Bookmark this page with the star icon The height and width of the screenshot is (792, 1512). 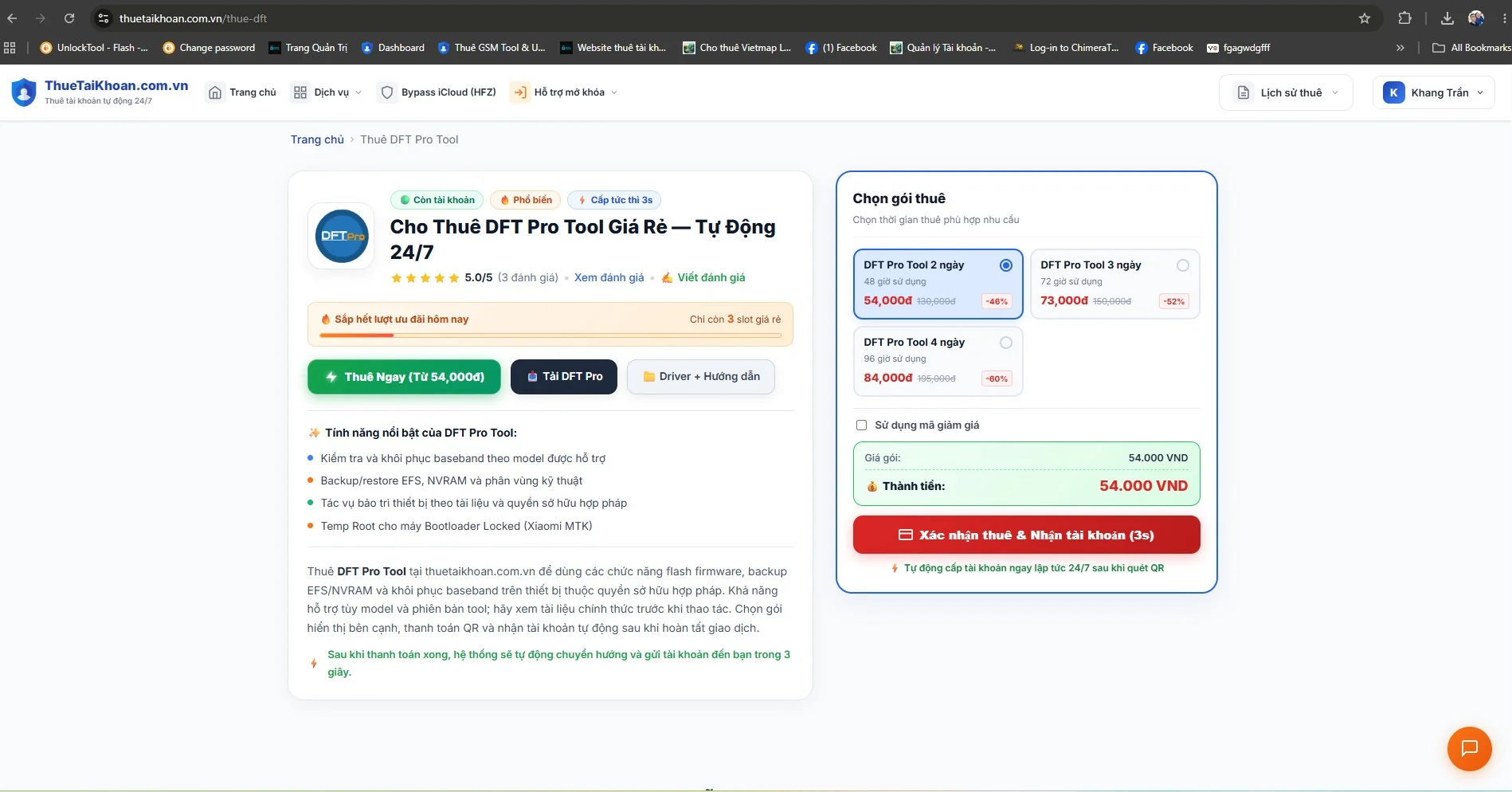coord(1365,18)
